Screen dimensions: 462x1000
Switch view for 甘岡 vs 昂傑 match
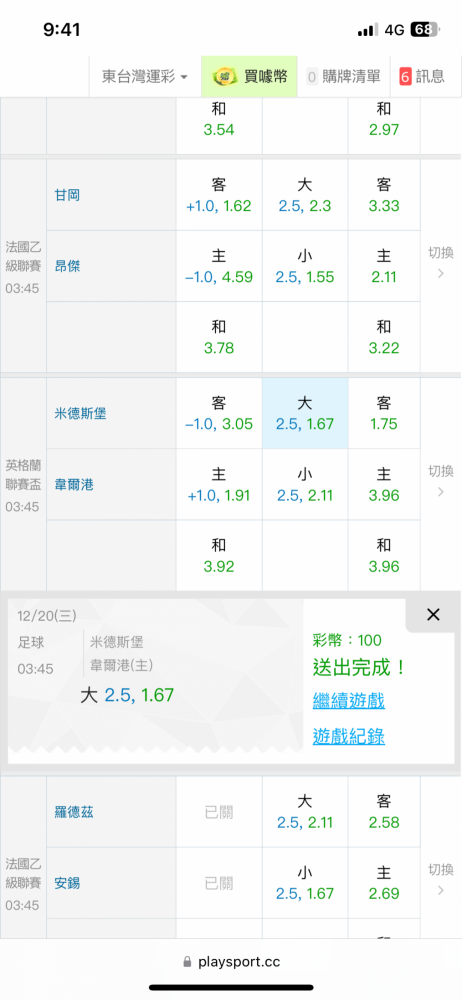tap(440, 263)
